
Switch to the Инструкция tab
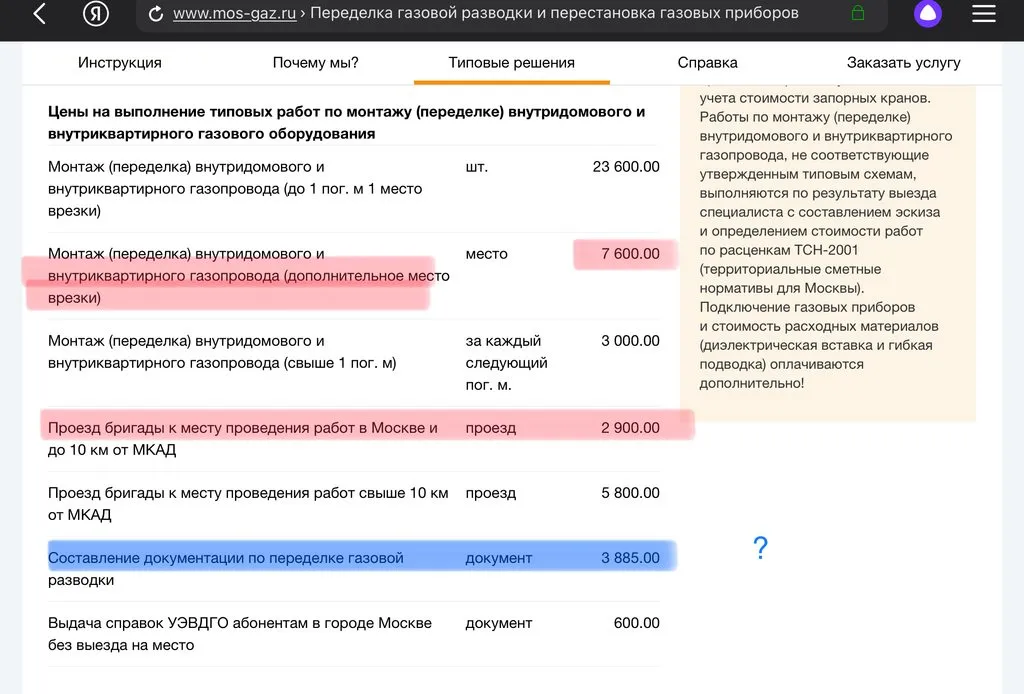(x=120, y=63)
